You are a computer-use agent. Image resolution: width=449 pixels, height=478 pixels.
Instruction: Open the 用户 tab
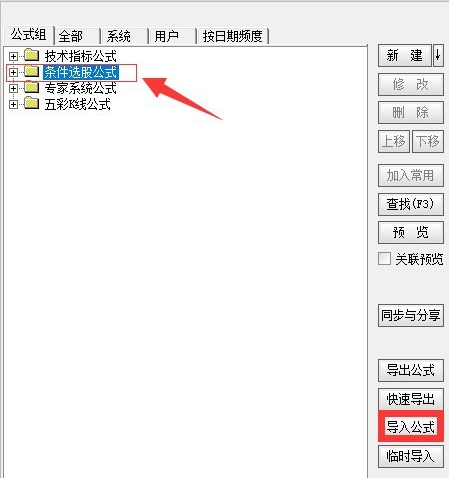[173, 36]
